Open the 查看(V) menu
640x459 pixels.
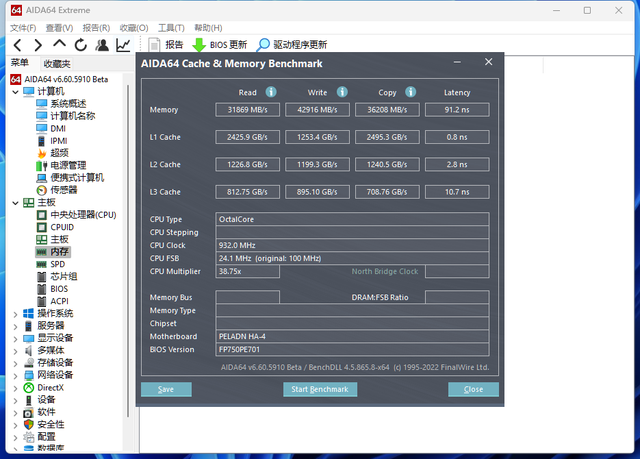(59, 28)
